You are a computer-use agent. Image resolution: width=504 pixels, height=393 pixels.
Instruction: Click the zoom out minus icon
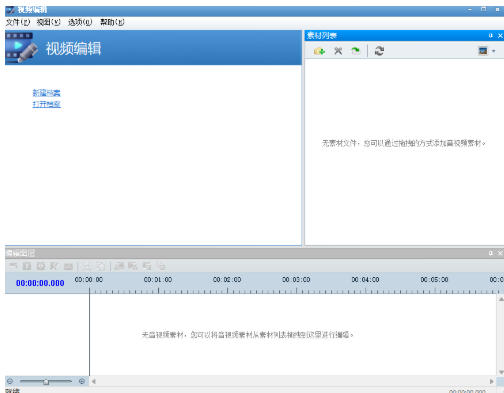coord(10,381)
